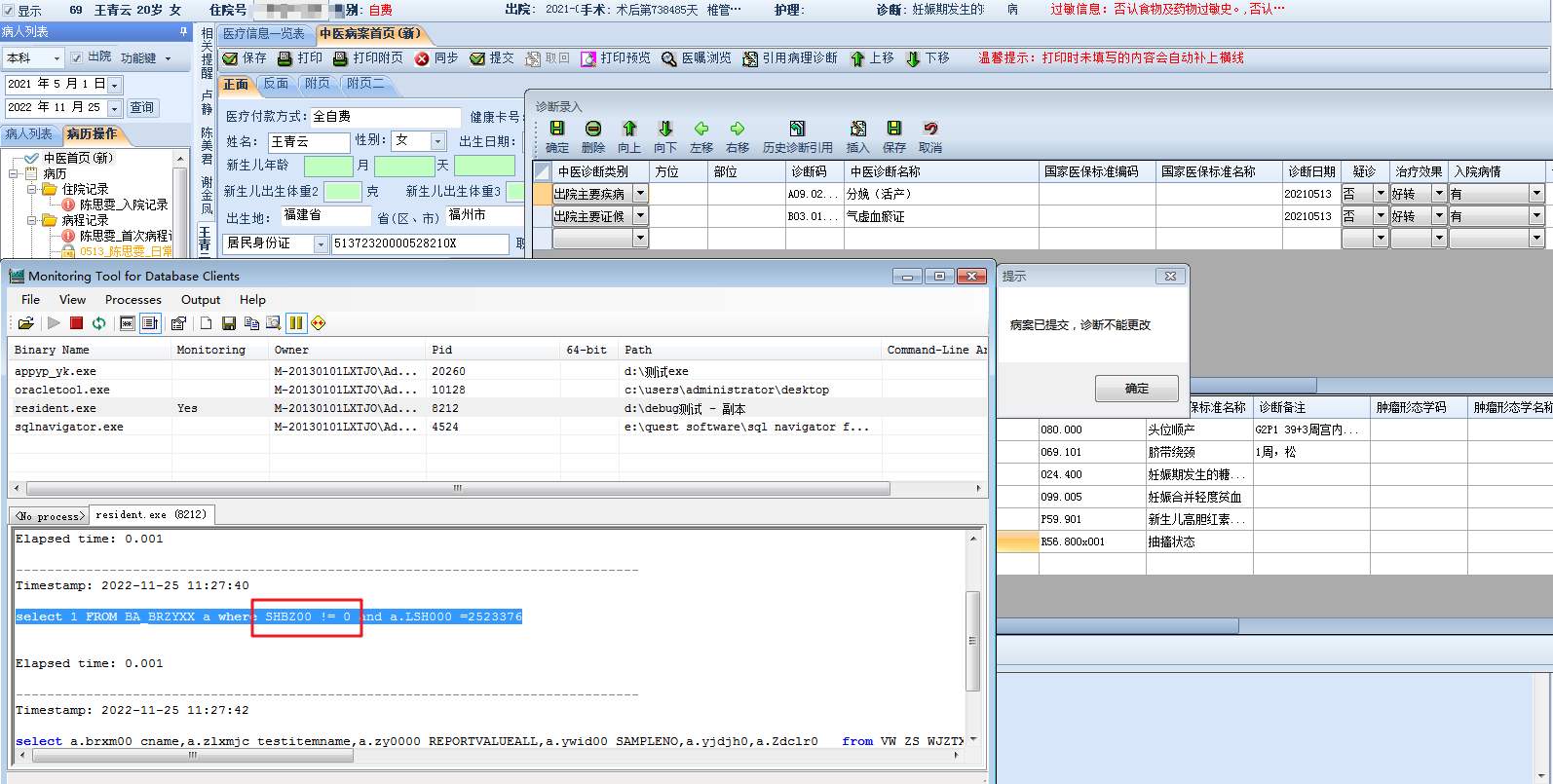Click the open folder icon in Monitoring Tool

pos(26,323)
